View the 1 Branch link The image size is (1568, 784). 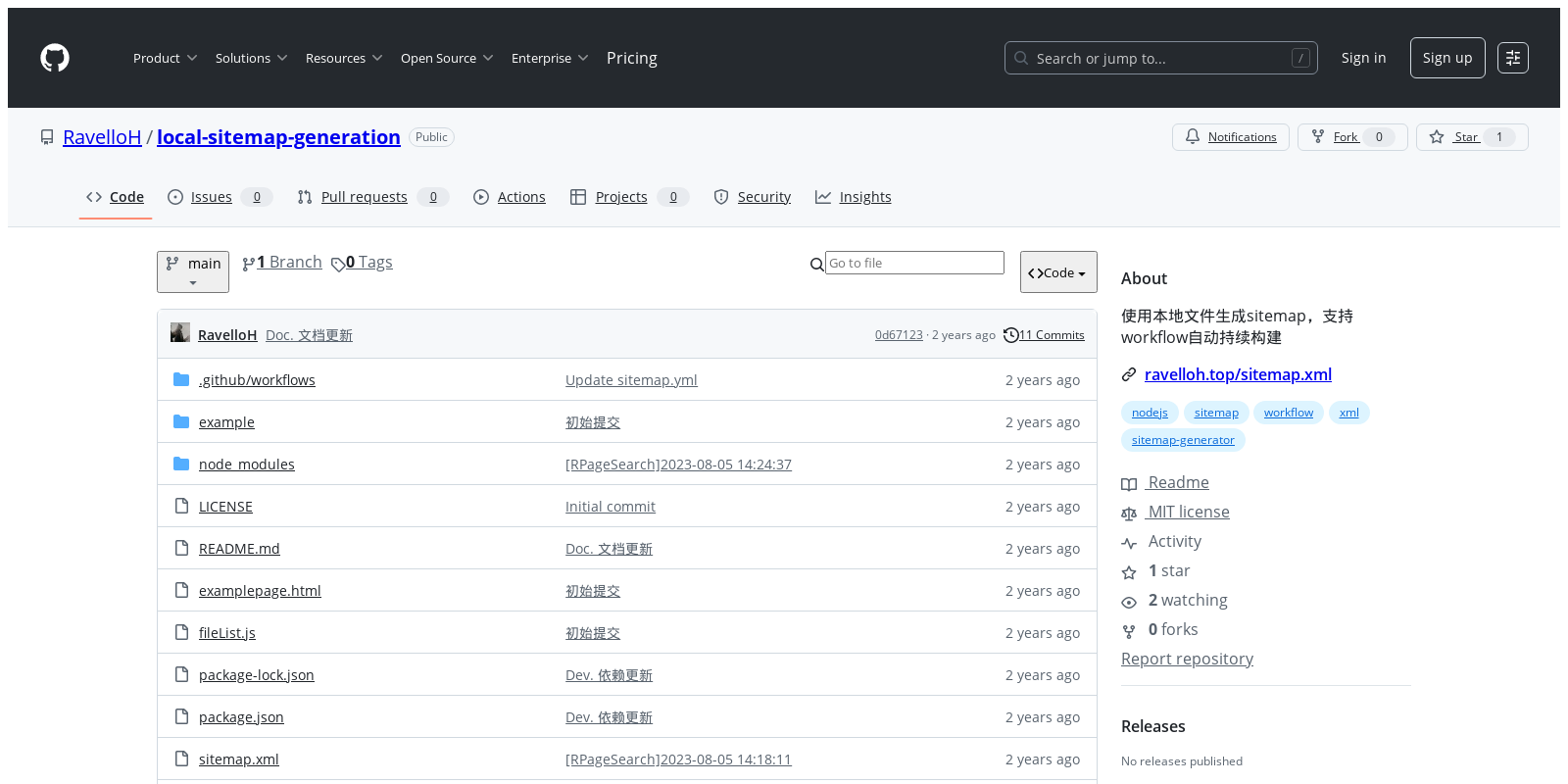point(282,263)
